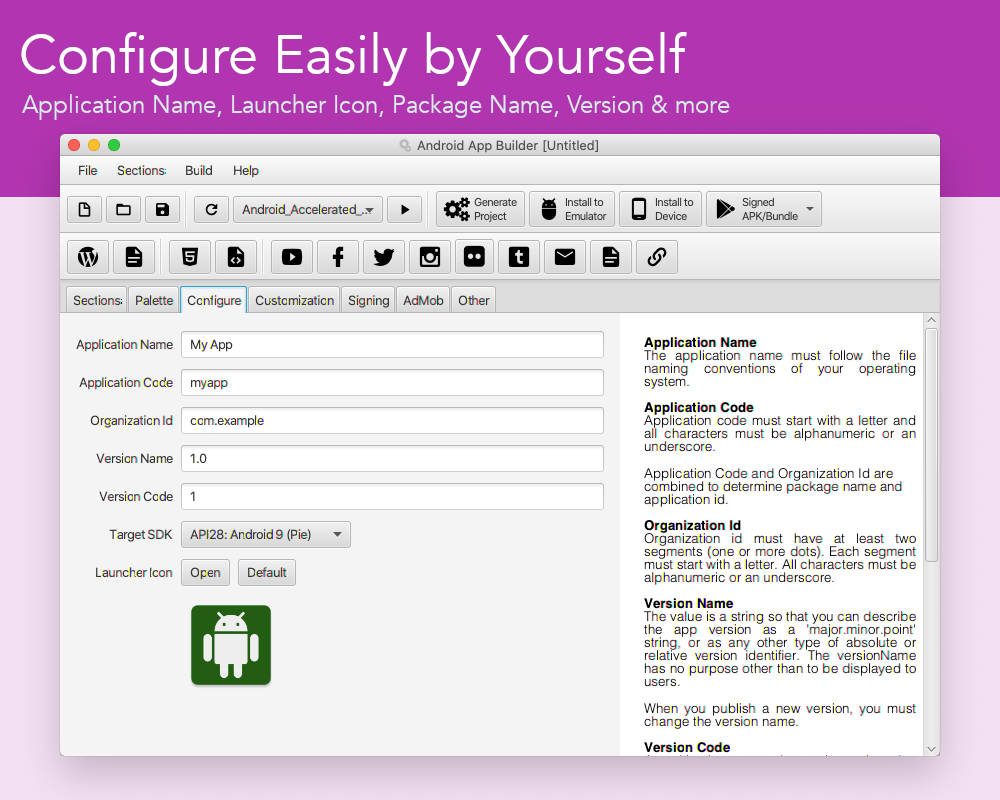Add a Tumblr section icon
Screen dimensions: 1000x800
click(x=519, y=257)
